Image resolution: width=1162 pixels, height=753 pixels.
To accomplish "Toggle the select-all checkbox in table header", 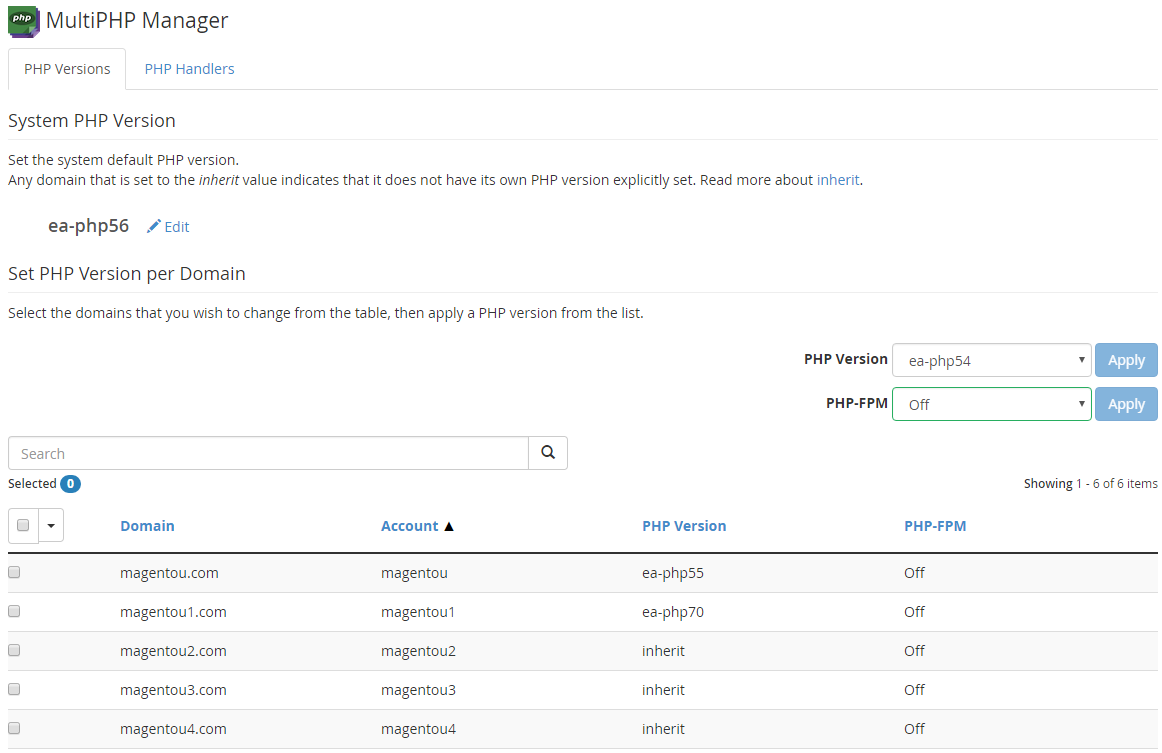I will coord(23,525).
